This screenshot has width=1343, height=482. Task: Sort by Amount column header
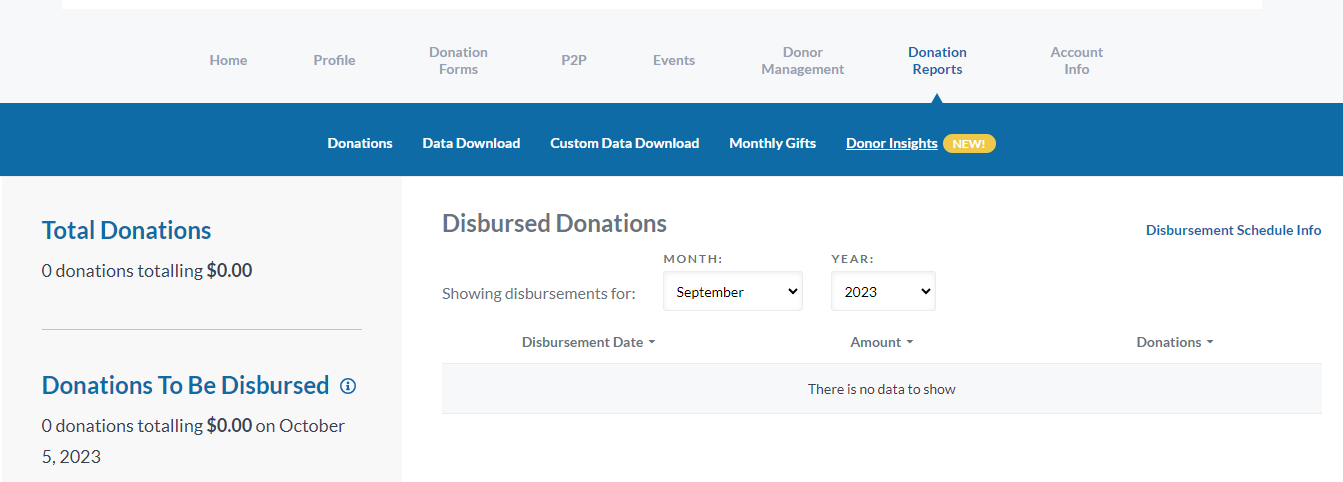pyautogui.click(x=881, y=342)
